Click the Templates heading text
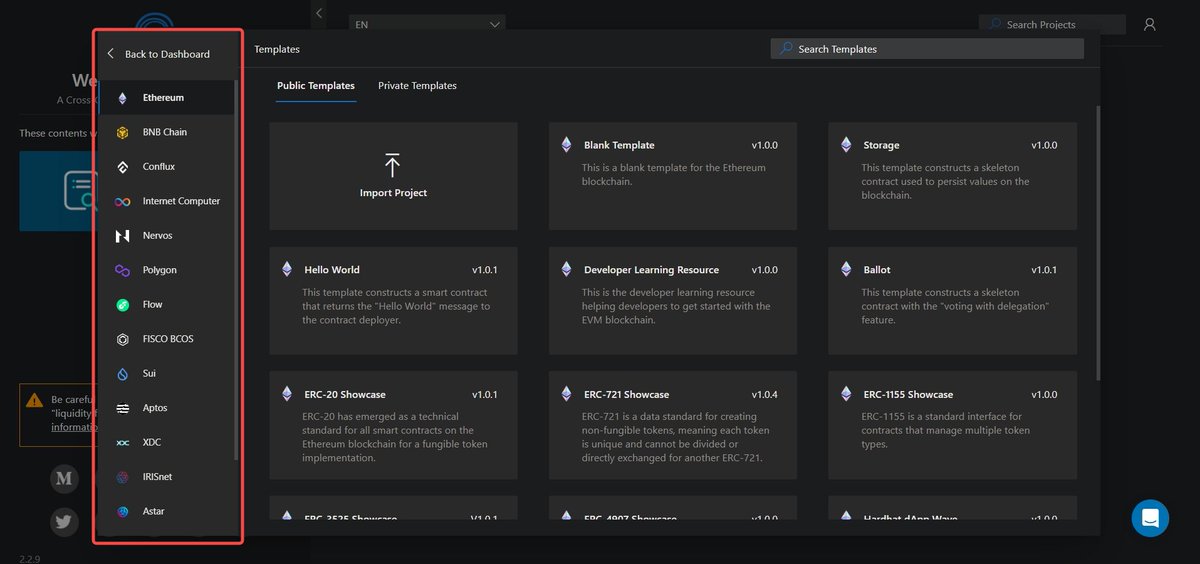 click(x=277, y=49)
